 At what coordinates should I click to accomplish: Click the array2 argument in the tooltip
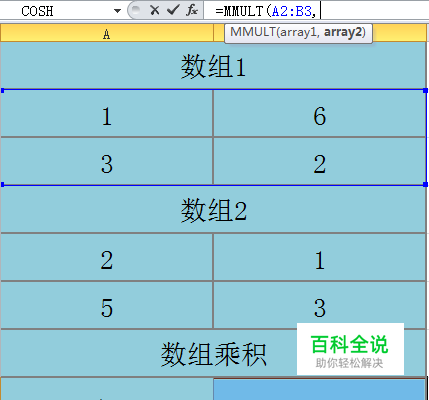pos(343,32)
